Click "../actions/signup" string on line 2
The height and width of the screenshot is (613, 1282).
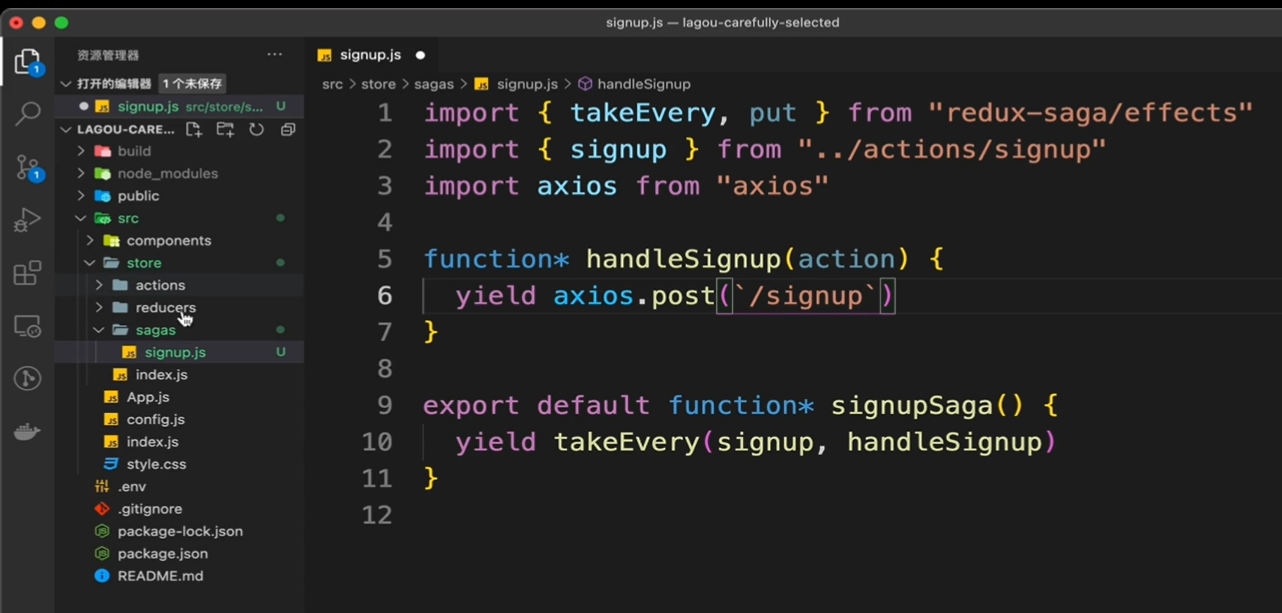click(x=952, y=149)
